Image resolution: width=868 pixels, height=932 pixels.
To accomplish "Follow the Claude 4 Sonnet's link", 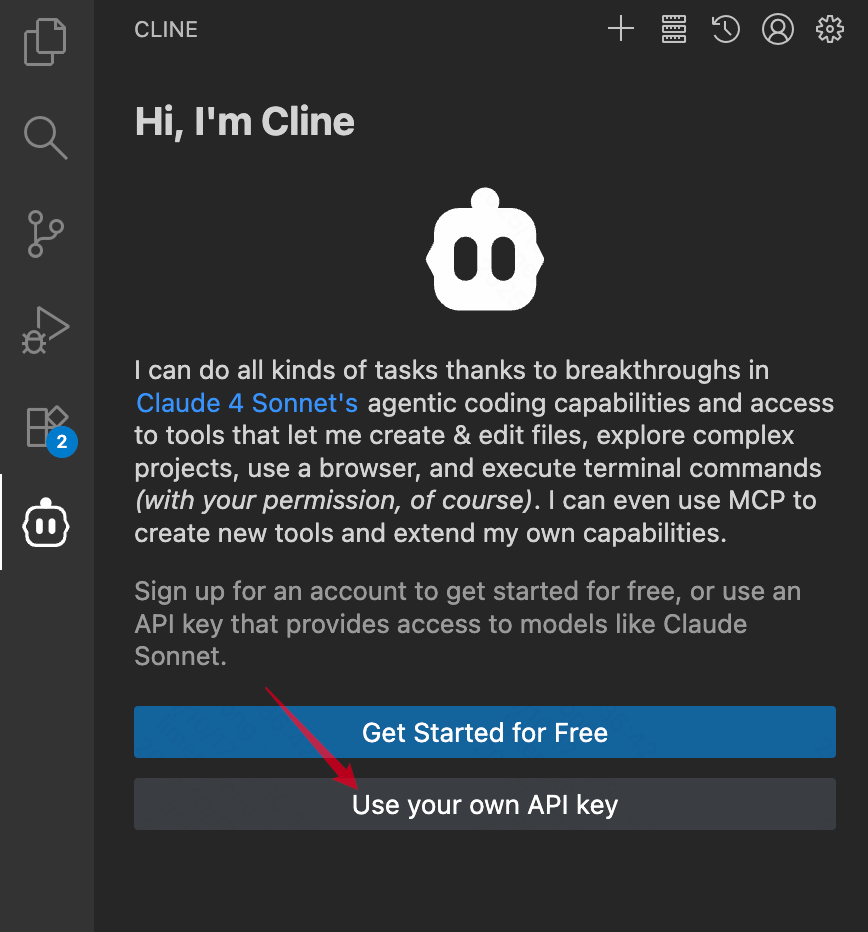I will (247, 403).
